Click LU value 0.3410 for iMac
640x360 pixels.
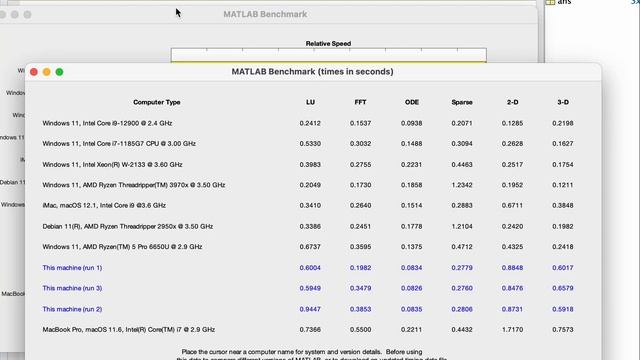tap(310, 205)
